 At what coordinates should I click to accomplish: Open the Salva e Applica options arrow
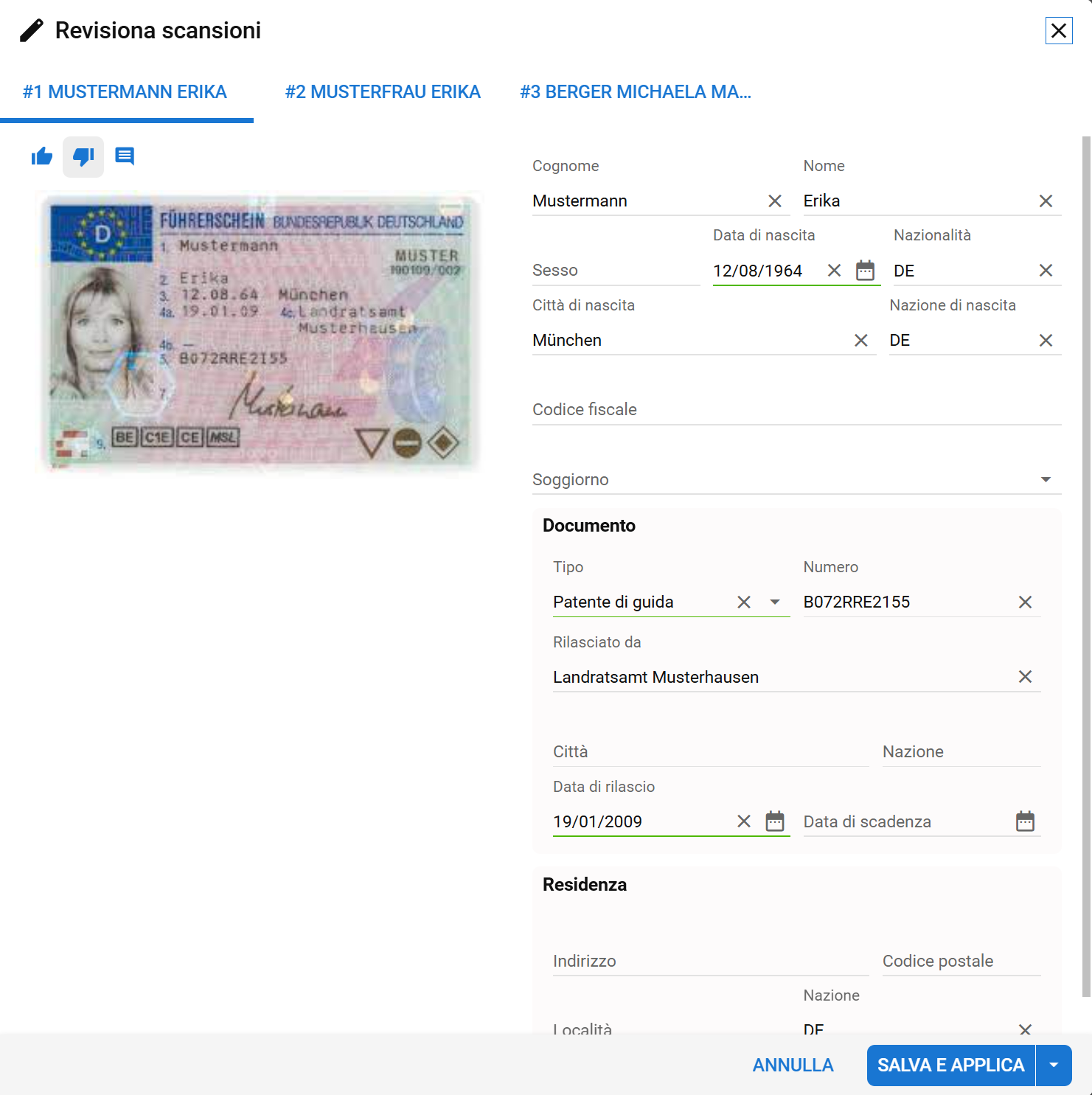1054,1066
